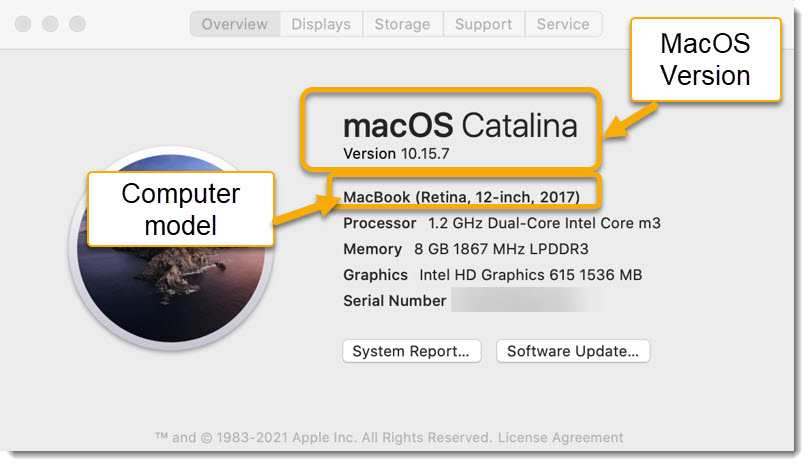
Task: Open the License Agreement link
Action: coord(560,437)
